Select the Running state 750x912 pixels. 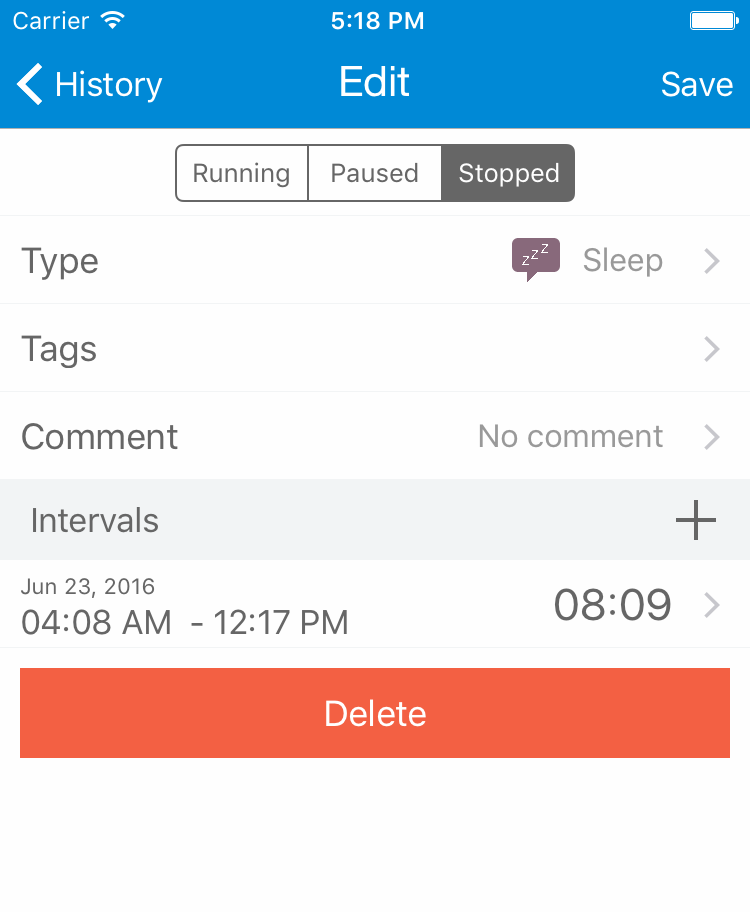[241, 173]
